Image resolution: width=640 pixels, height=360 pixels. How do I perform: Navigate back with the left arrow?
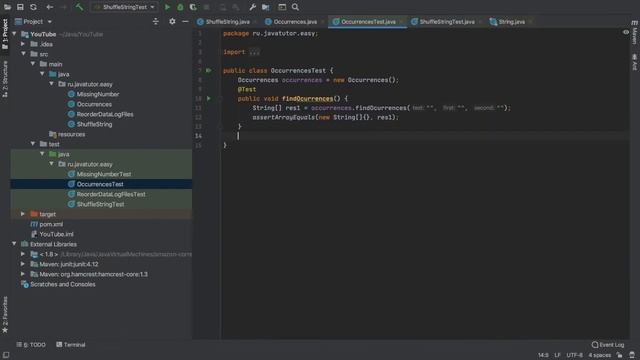49,7
